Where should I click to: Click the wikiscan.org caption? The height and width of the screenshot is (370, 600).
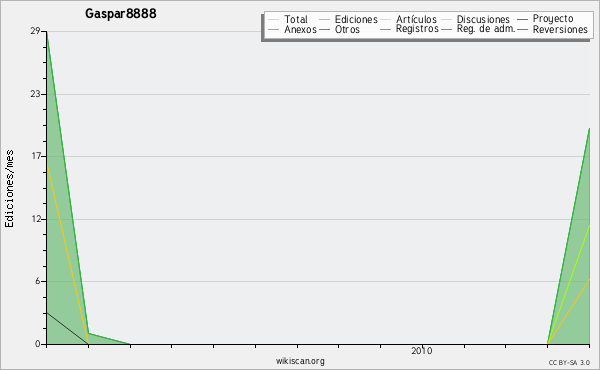coord(300,360)
